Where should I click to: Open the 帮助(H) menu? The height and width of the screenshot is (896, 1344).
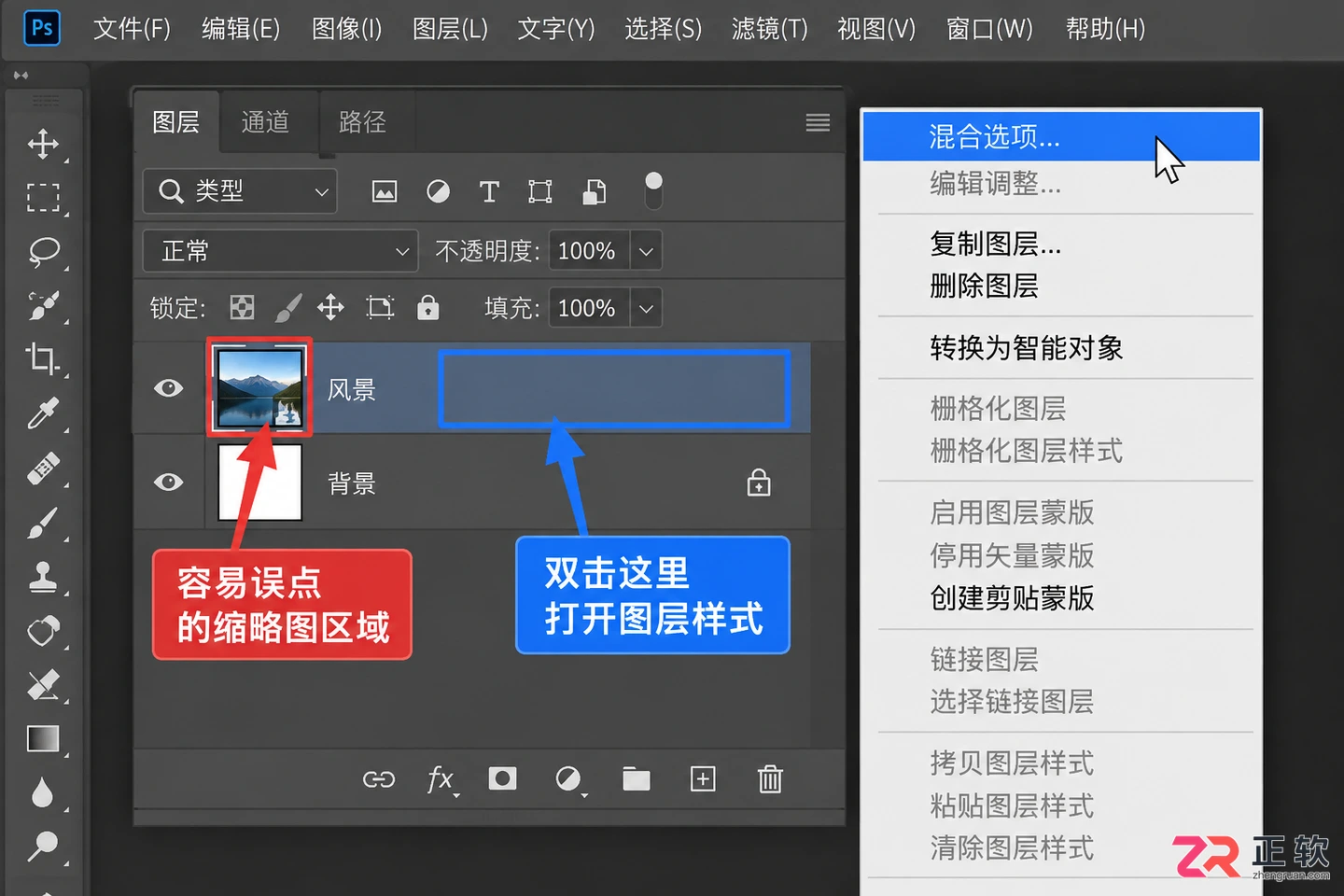point(1105,29)
